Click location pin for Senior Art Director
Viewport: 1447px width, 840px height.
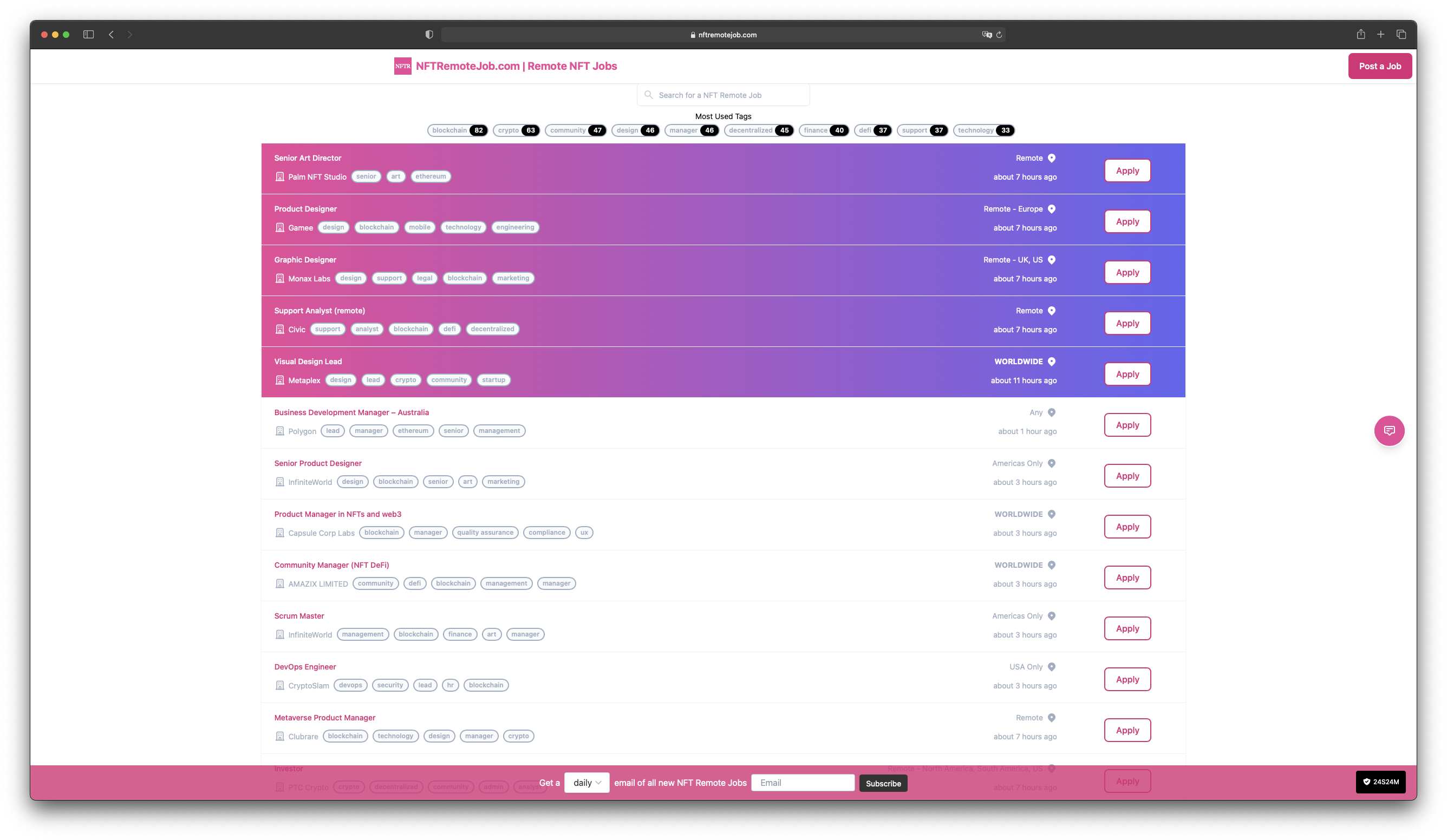tap(1051, 158)
